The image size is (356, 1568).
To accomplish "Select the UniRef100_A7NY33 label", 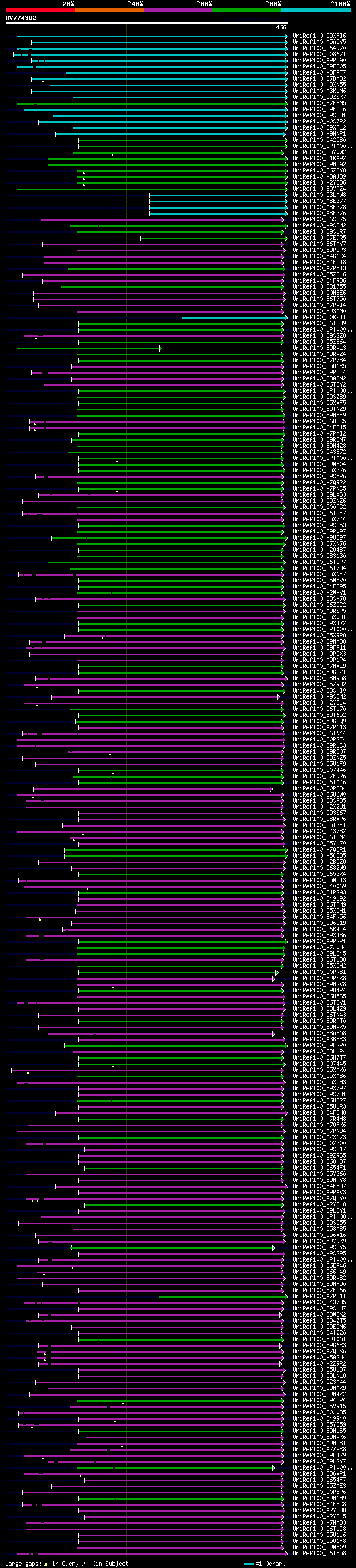I will click(x=319, y=1522).
